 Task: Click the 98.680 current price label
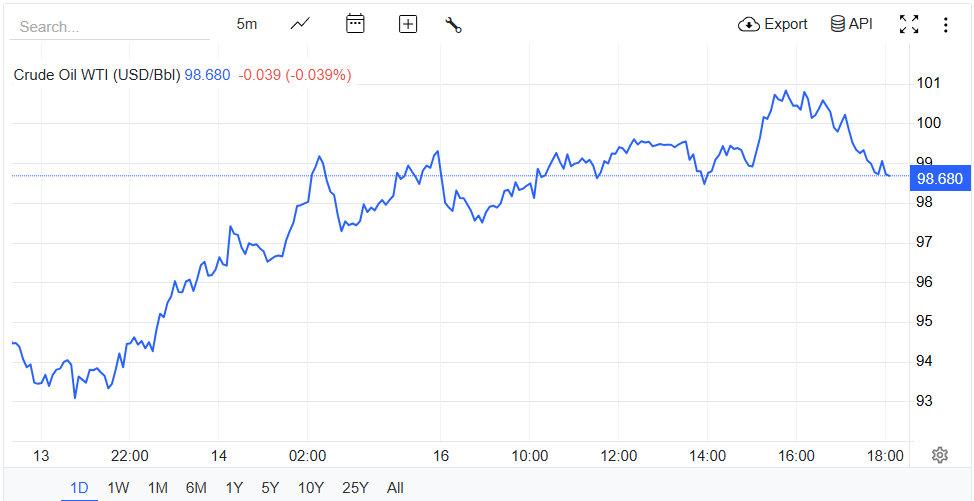click(939, 179)
